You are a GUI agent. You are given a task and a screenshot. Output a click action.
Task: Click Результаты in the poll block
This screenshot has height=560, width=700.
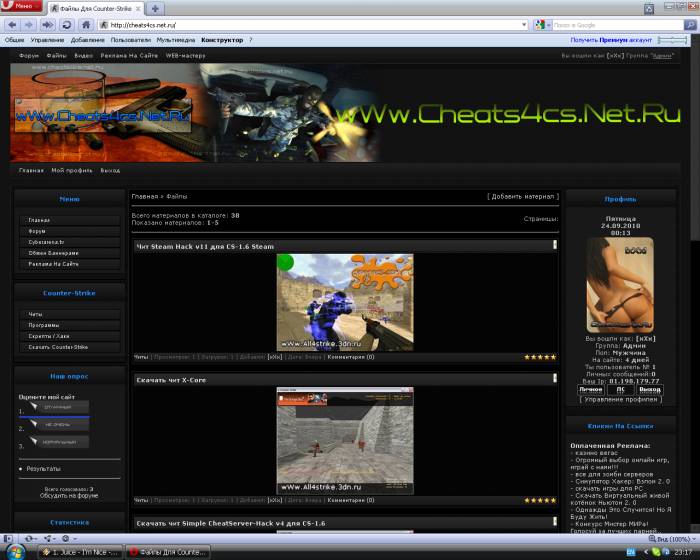click(x=43, y=468)
